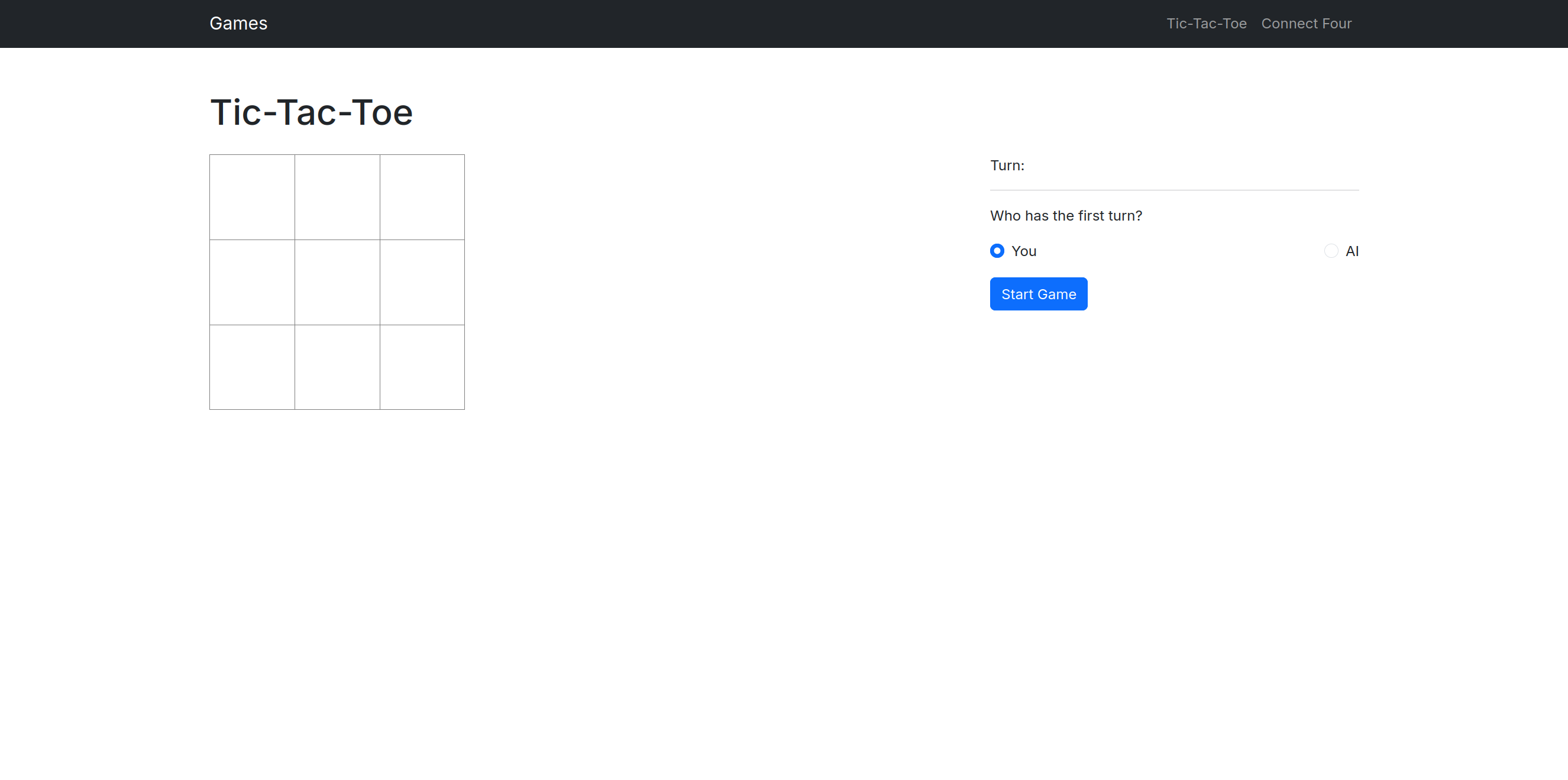Mark the middle-left board cell
Image resolution: width=1568 pixels, height=780 pixels.
[x=252, y=282]
